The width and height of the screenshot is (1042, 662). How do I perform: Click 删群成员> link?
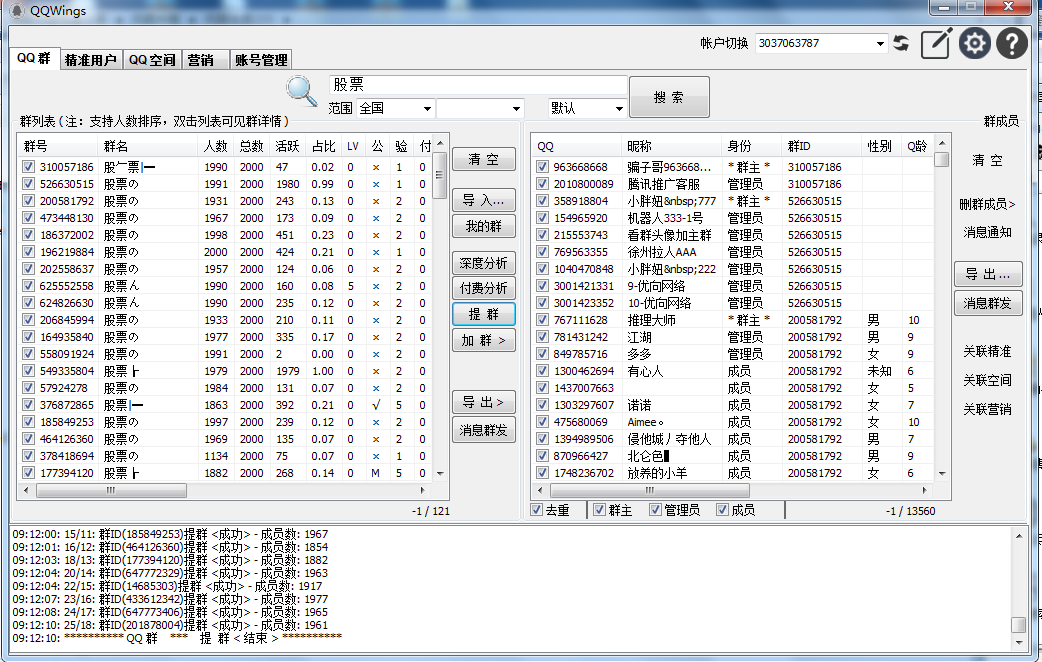[x=987, y=204]
